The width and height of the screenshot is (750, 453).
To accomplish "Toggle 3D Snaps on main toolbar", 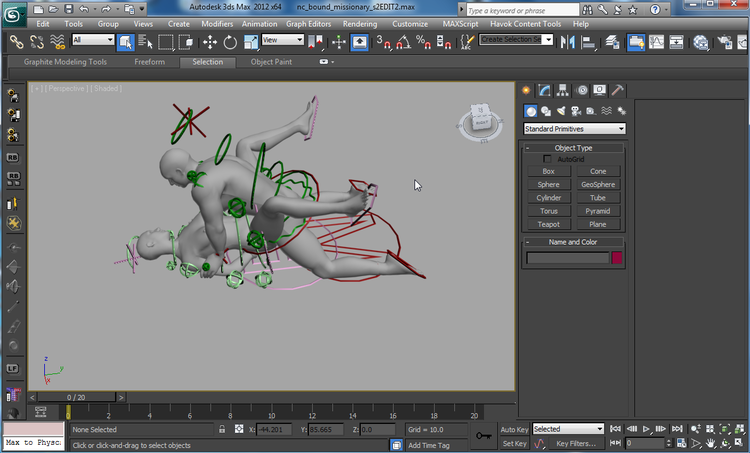I will coord(383,42).
